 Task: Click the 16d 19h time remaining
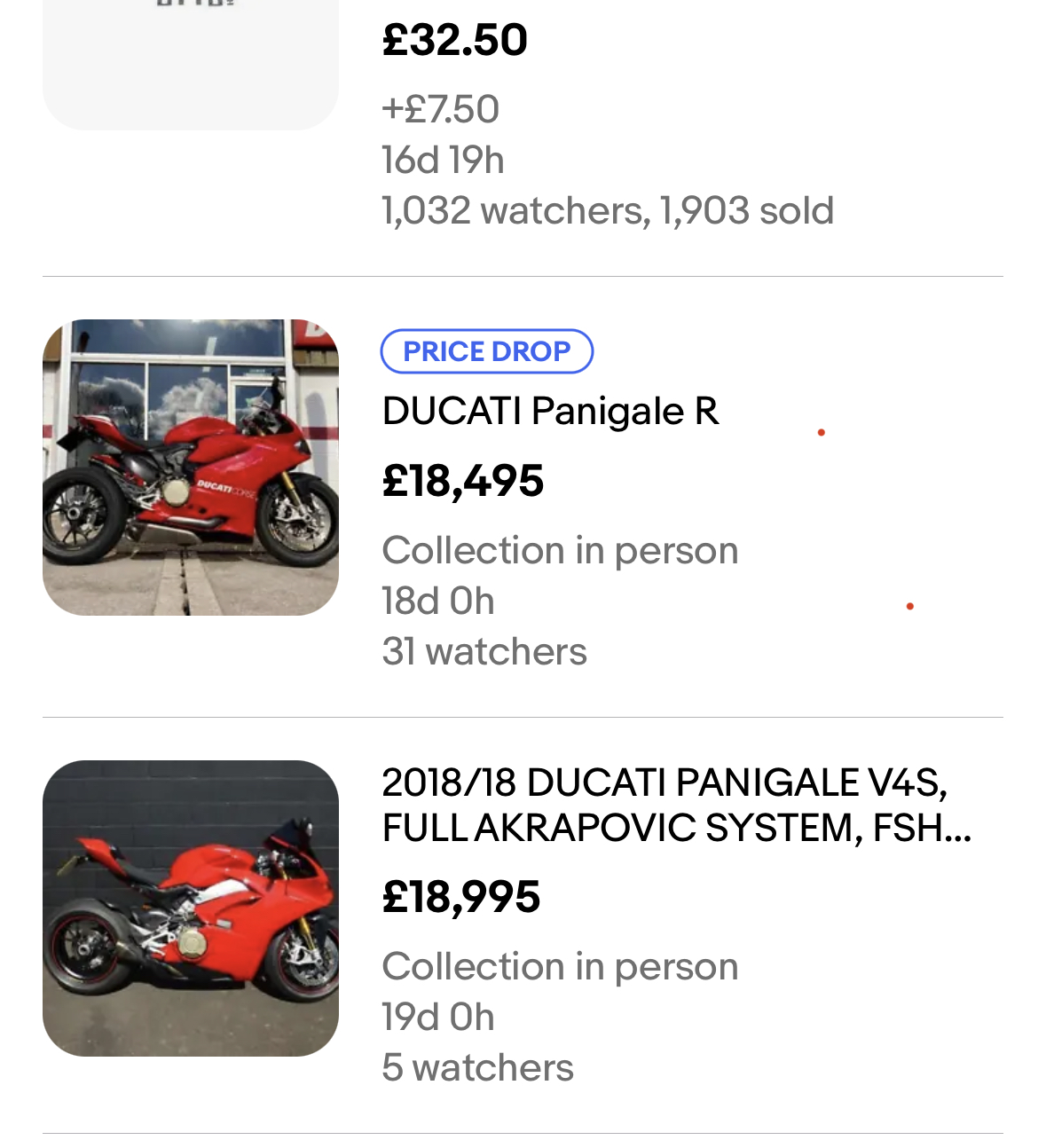click(x=443, y=161)
